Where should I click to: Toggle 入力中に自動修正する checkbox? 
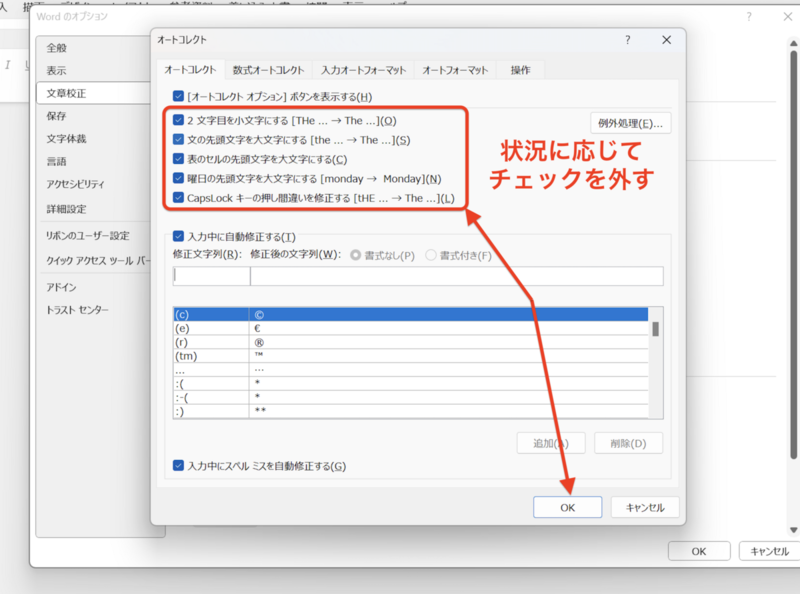pyautogui.click(x=178, y=236)
